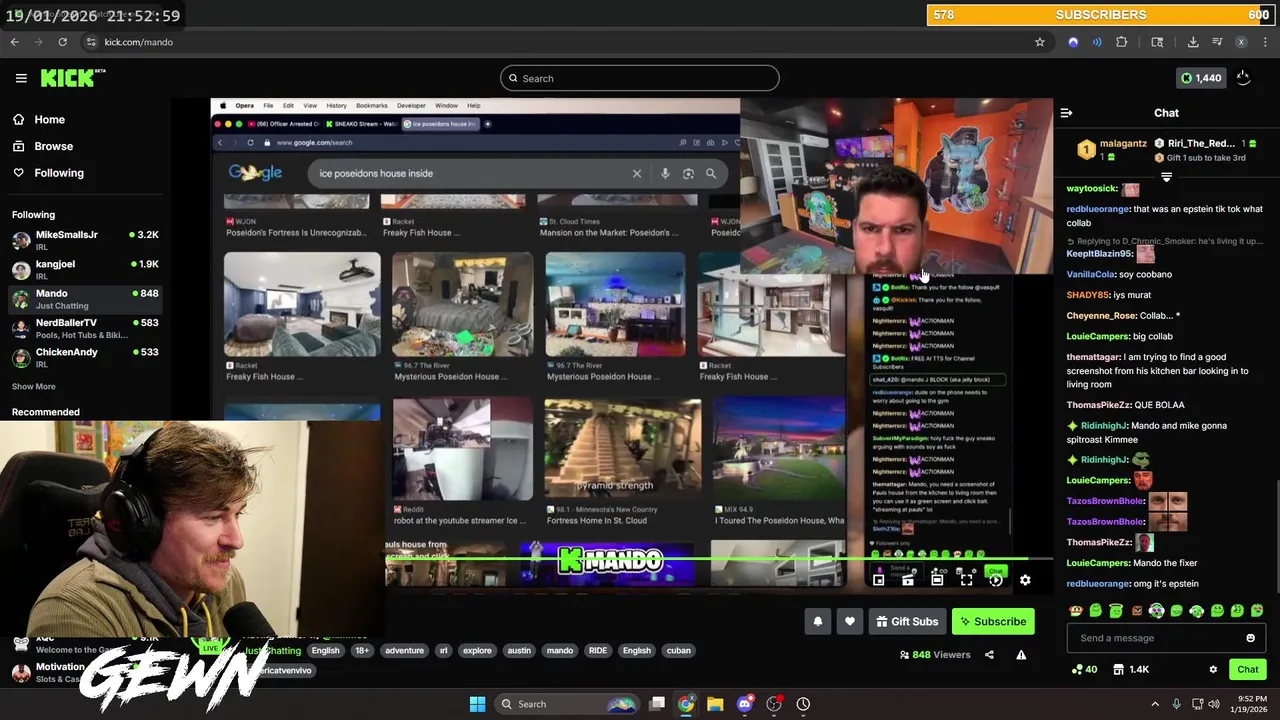Open Windows Start menu
This screenshot has width=1280, height=720.
coord(477,704)
